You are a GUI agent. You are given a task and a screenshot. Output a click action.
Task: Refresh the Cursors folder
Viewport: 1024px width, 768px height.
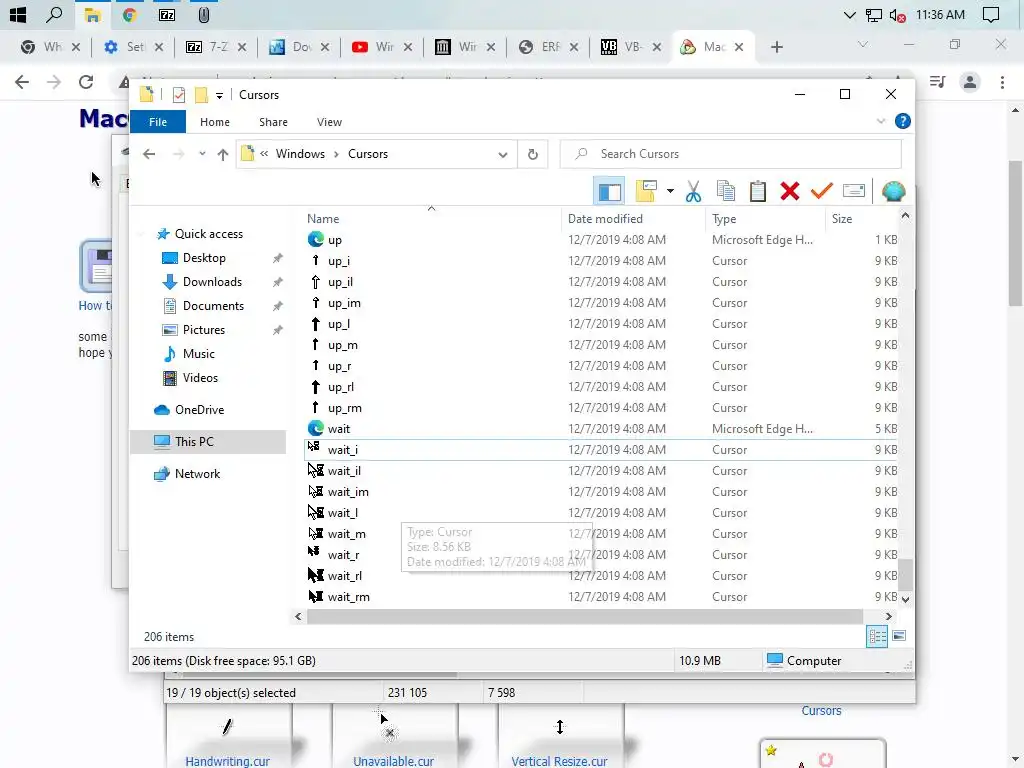coord(533,154)
